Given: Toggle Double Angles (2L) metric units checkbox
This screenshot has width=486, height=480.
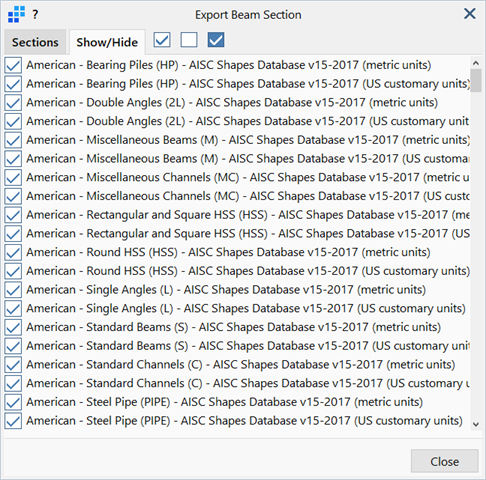Looking at the screenshot, I should tap(13, 102).
